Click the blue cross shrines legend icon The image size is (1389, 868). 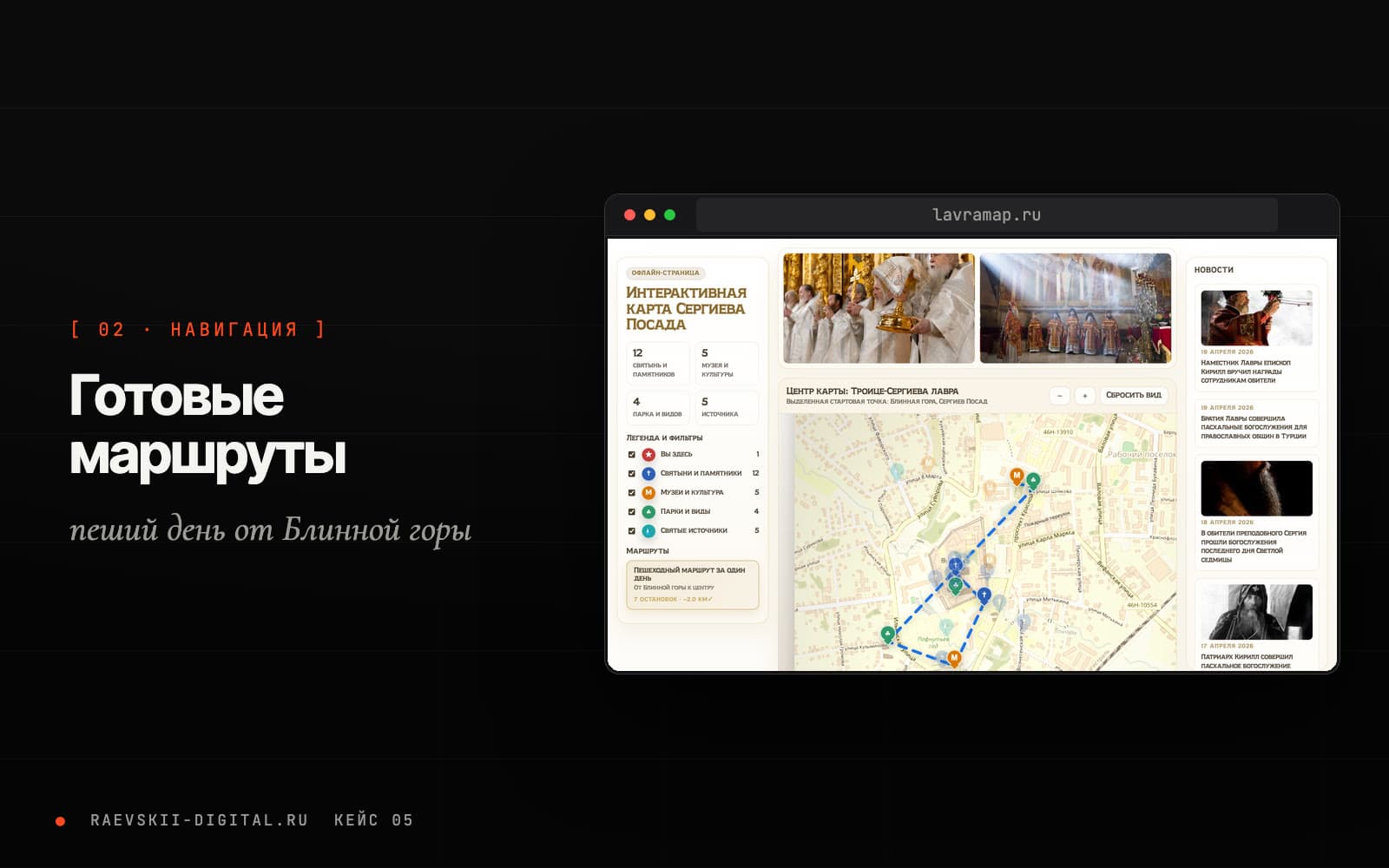(x=648, y=474)
